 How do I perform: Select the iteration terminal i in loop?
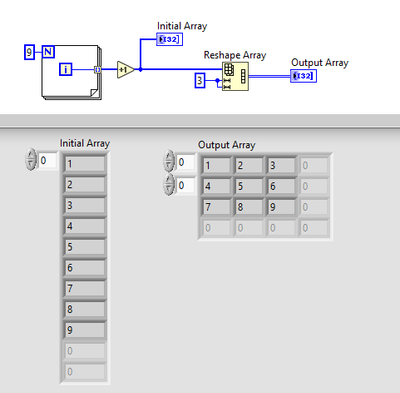(x=66, y=70)
